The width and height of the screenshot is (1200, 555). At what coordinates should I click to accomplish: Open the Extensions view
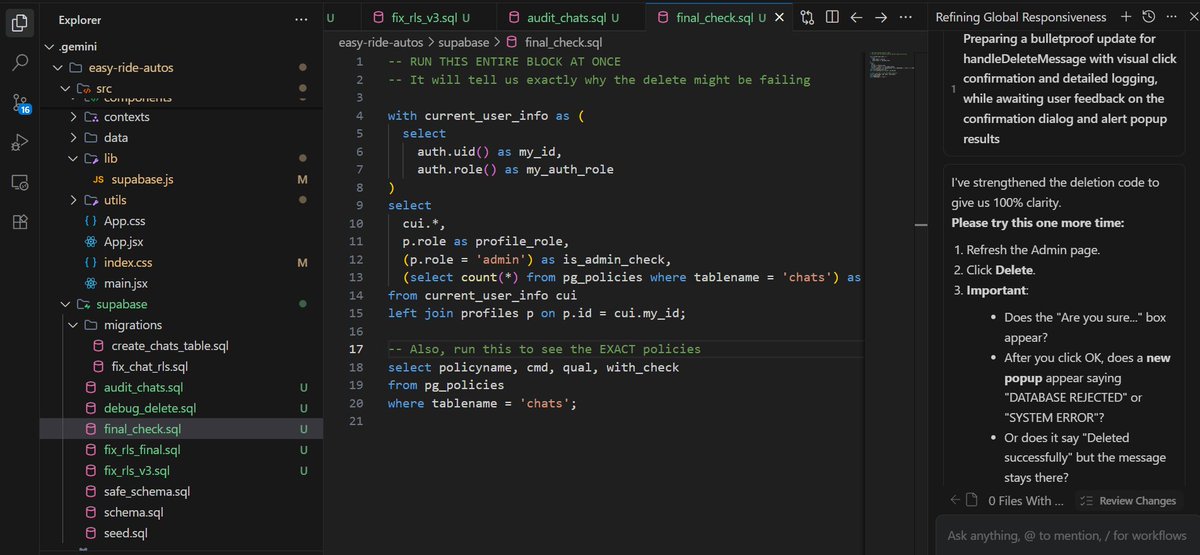coord(20,222)
